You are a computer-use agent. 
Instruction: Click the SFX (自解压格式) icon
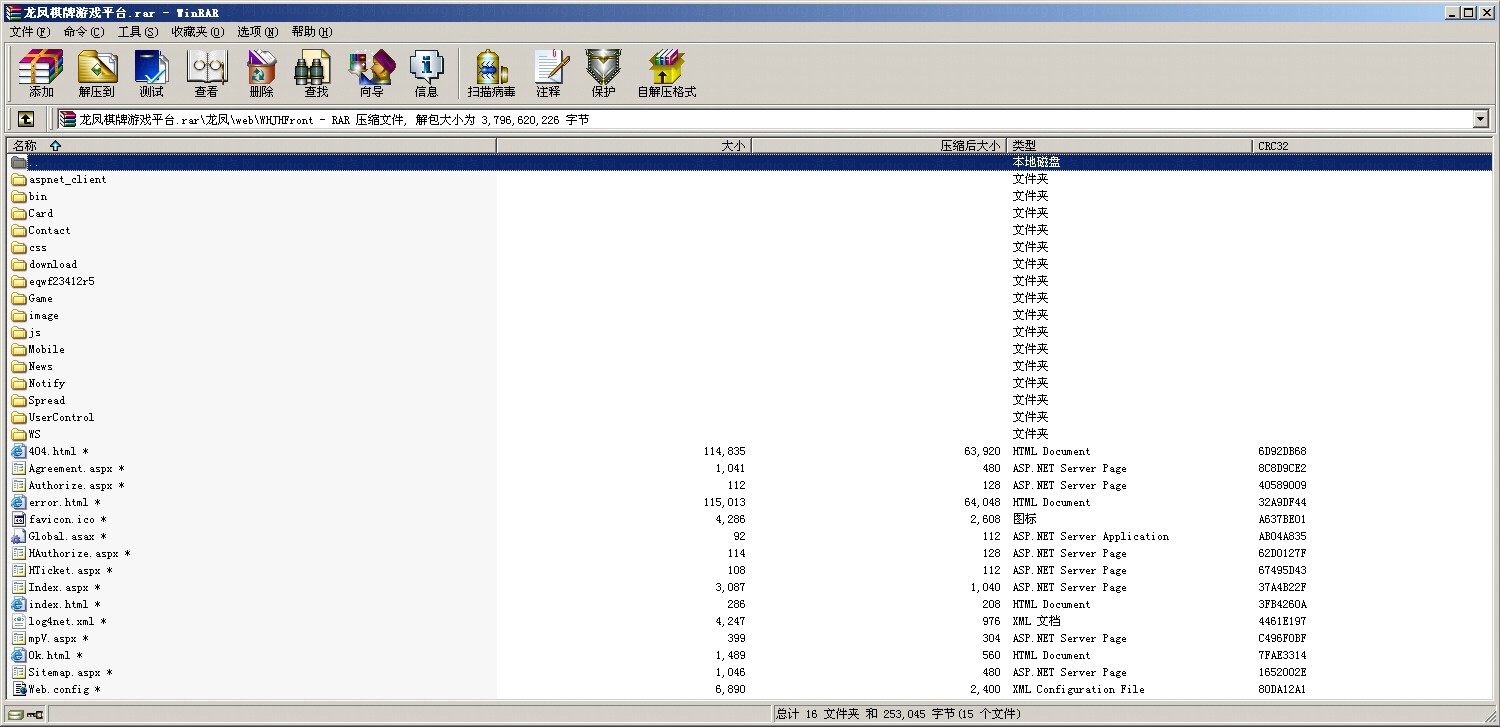tap(666, 73)
